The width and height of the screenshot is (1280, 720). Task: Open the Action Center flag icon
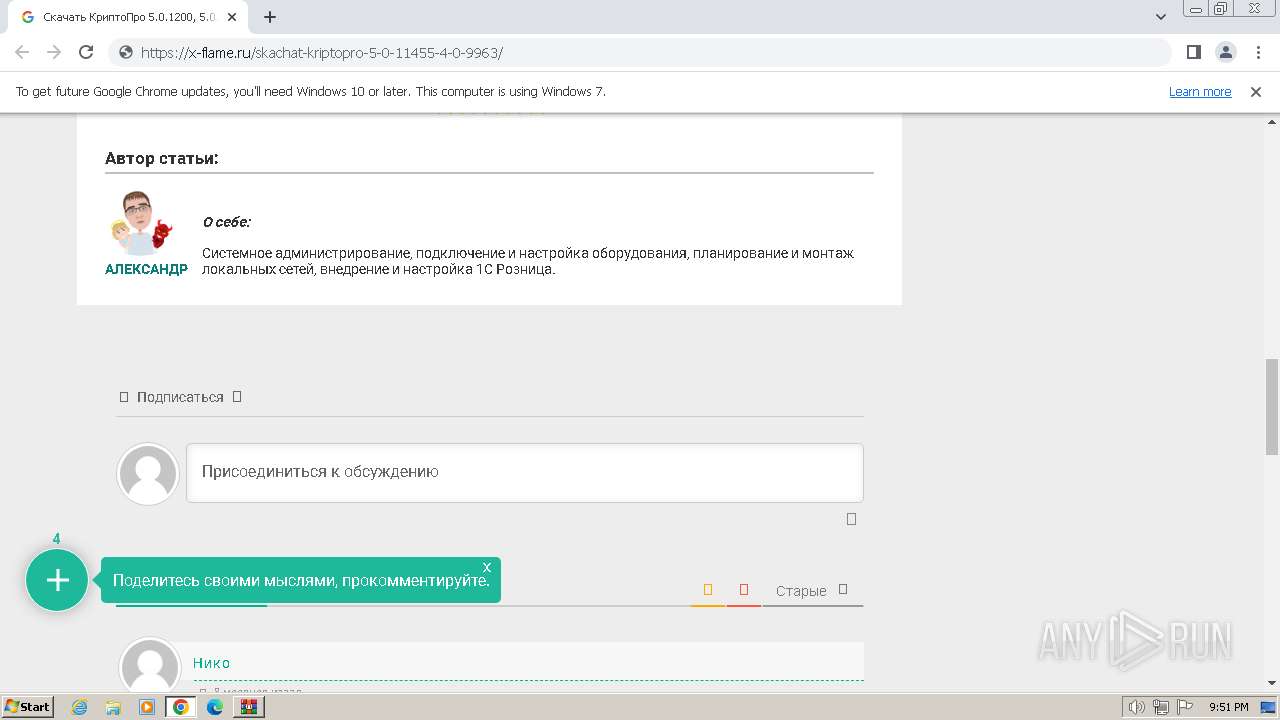tap(1185, 707)
